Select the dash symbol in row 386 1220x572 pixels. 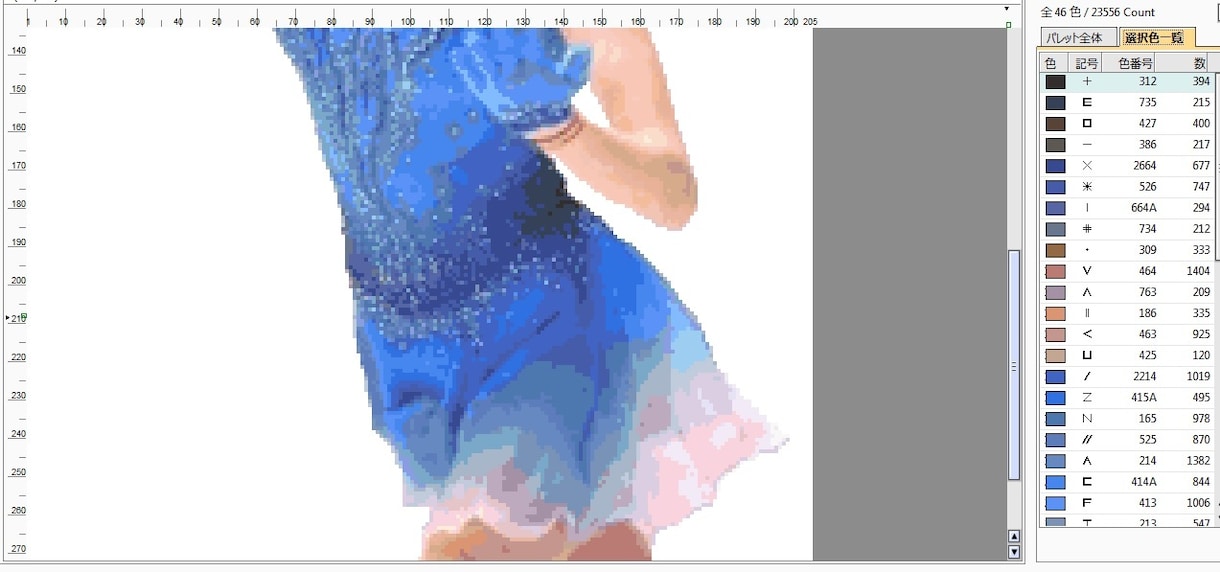point(1087,145)
